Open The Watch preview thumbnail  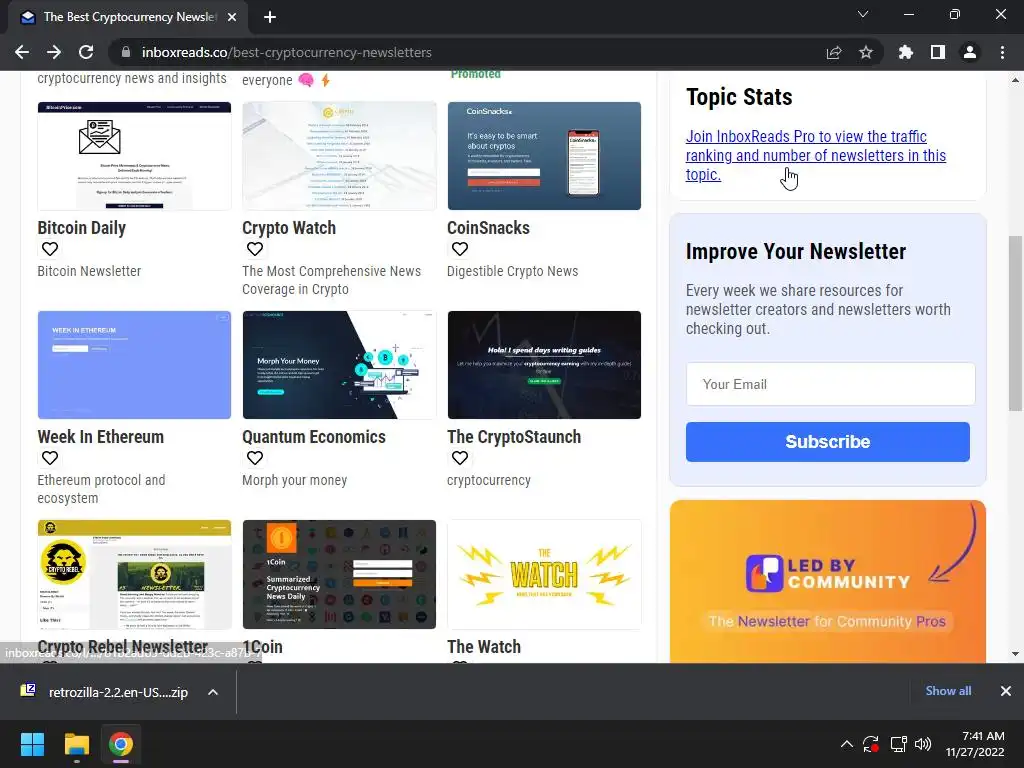(x=544, y=575)
